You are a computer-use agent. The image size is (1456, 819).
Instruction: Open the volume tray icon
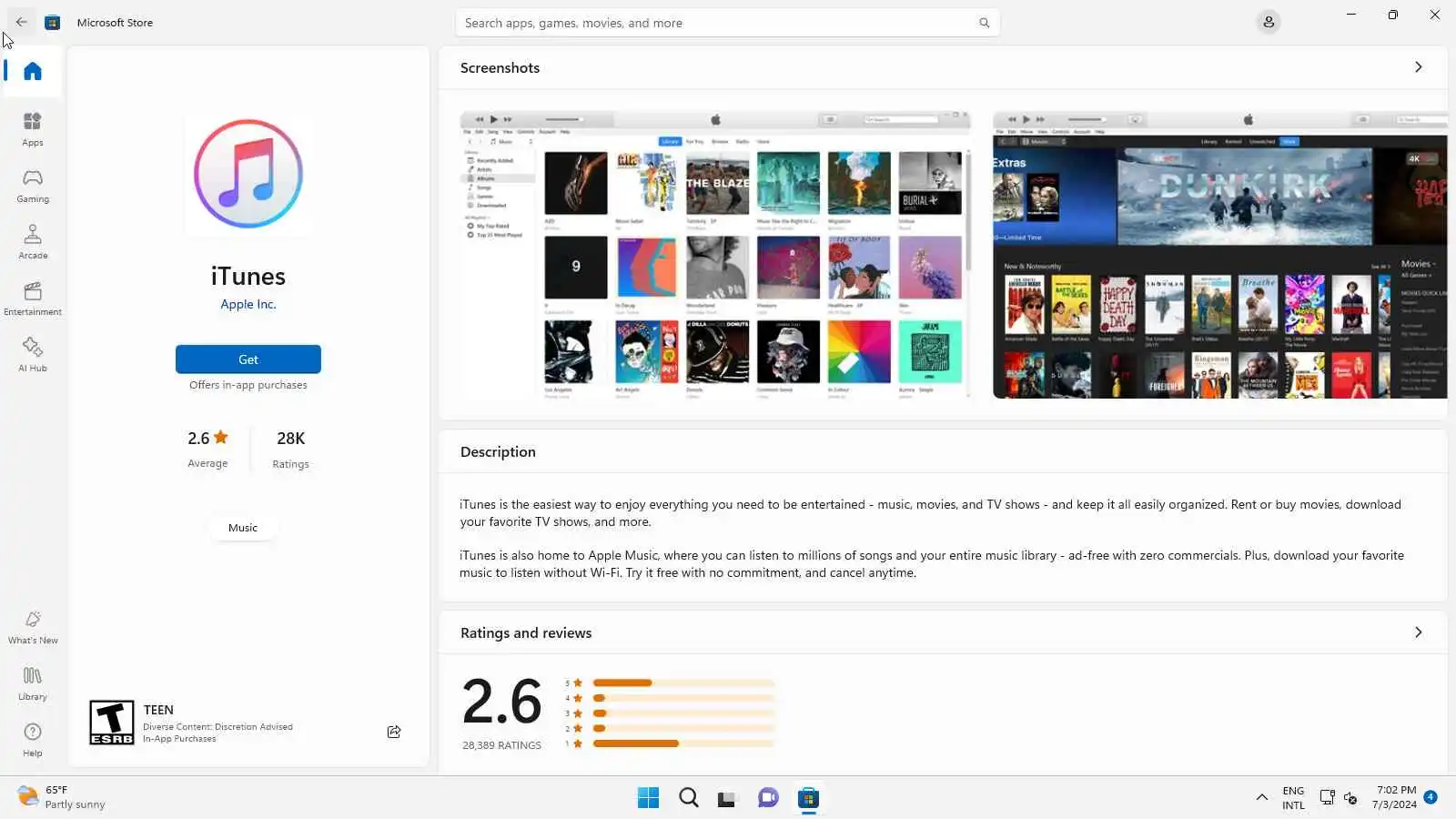pos(1350,797)
